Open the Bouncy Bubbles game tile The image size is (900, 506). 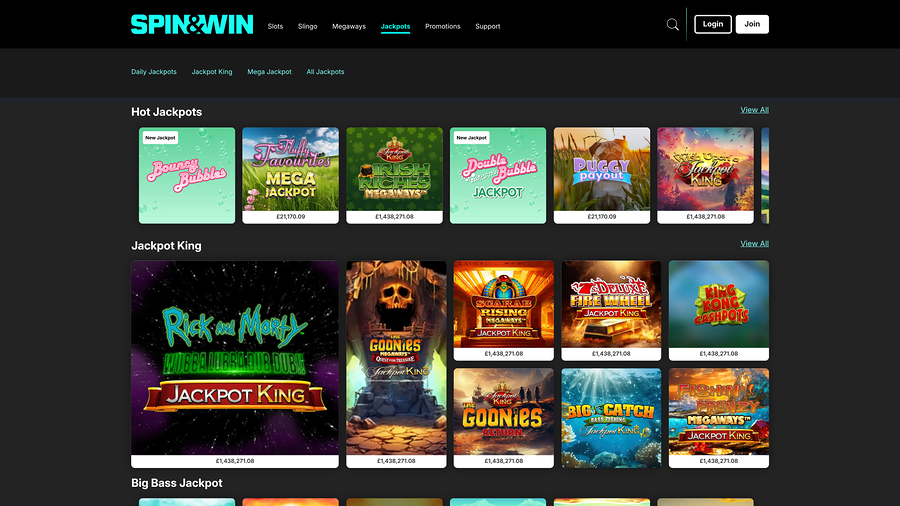pos(187,176)
